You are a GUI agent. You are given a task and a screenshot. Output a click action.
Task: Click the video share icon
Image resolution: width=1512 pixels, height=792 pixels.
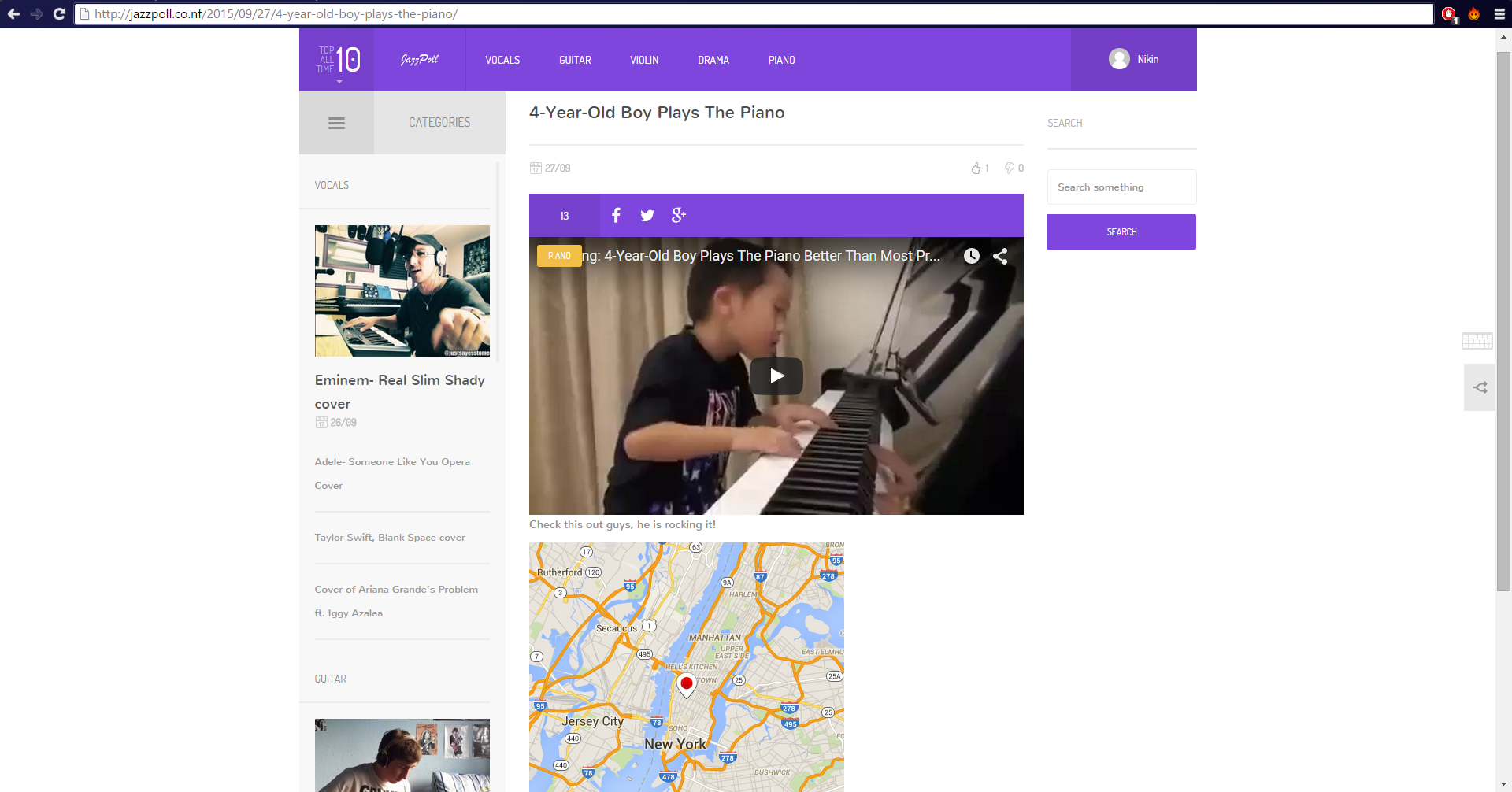(1000, 256)
